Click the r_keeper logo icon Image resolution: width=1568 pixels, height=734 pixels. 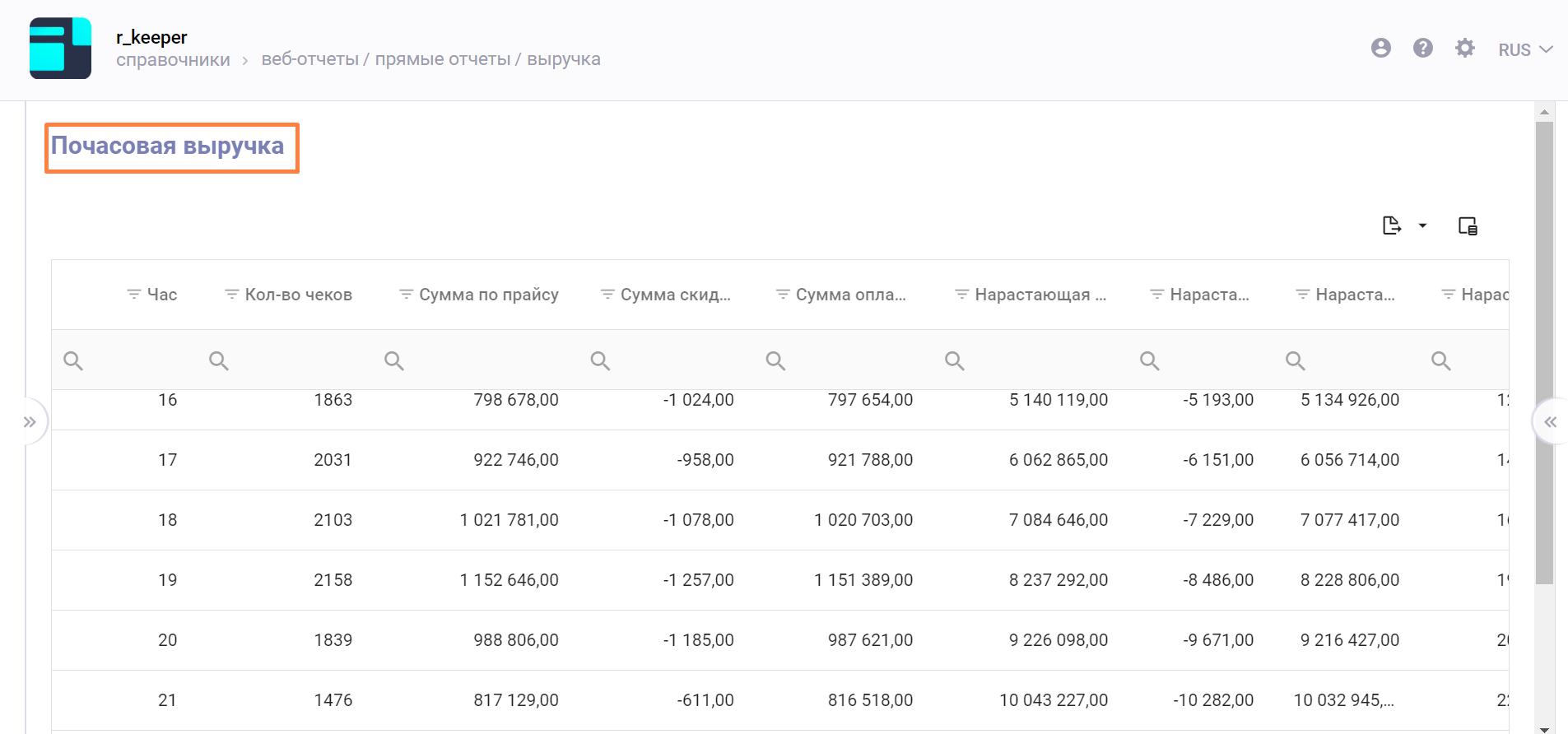(x=60, y=49)
